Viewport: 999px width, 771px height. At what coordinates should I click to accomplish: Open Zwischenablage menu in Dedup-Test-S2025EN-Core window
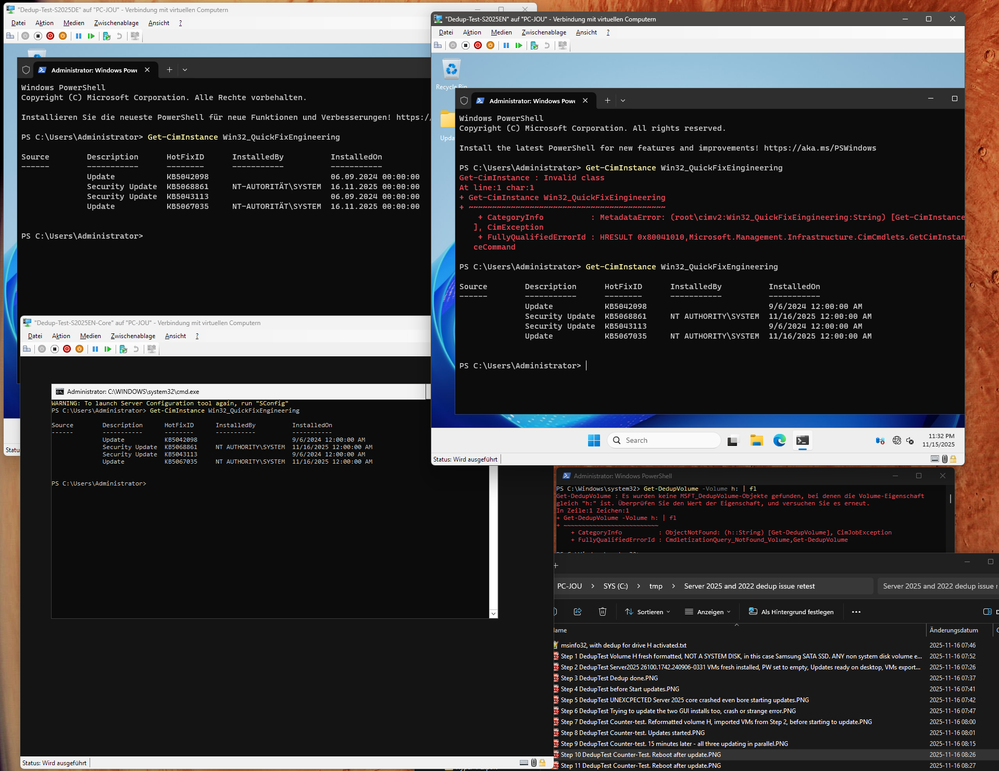pyautogui.click(x=133, y=336)
